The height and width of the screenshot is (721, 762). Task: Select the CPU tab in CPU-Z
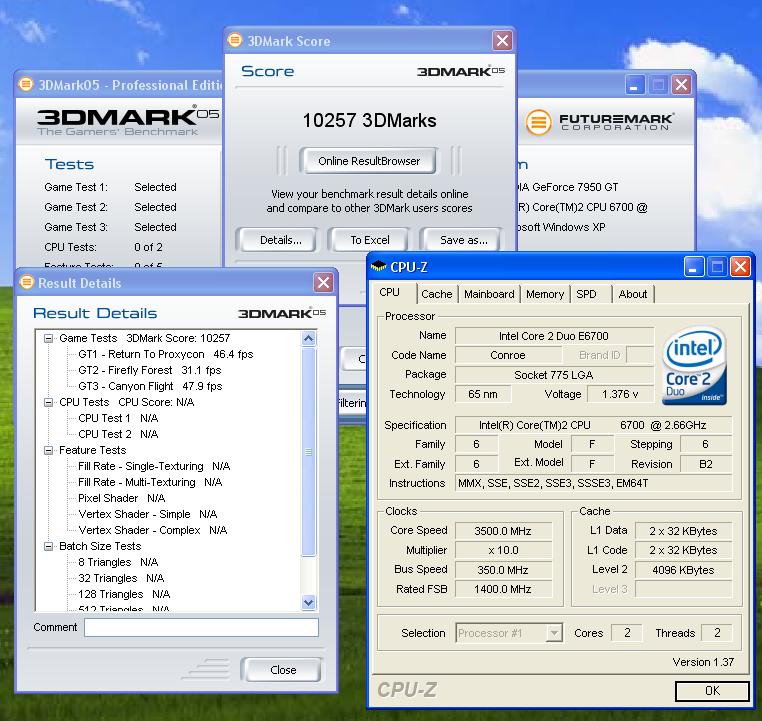pos(389,292)
